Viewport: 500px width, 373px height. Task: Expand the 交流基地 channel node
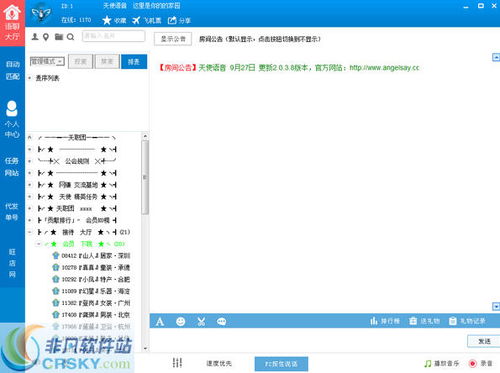click(30, 185)
